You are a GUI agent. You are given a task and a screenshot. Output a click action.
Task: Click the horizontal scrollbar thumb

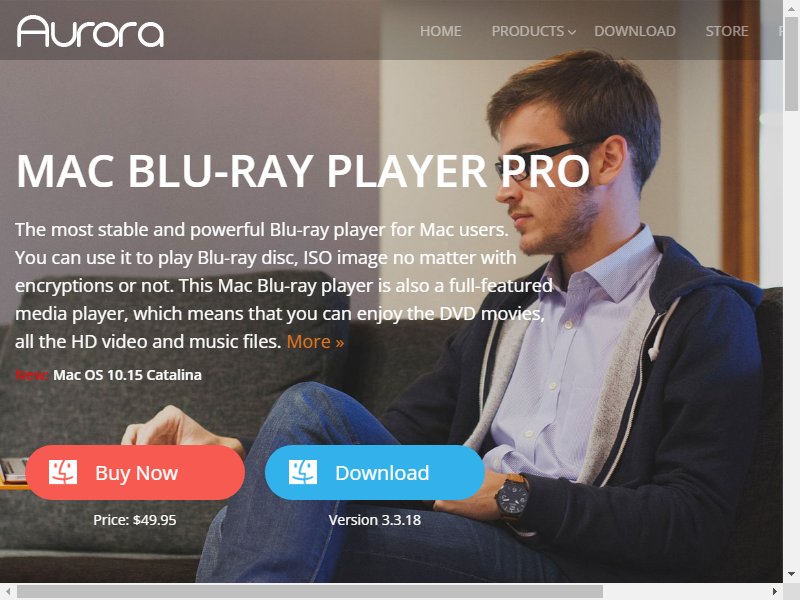[310, 591]
